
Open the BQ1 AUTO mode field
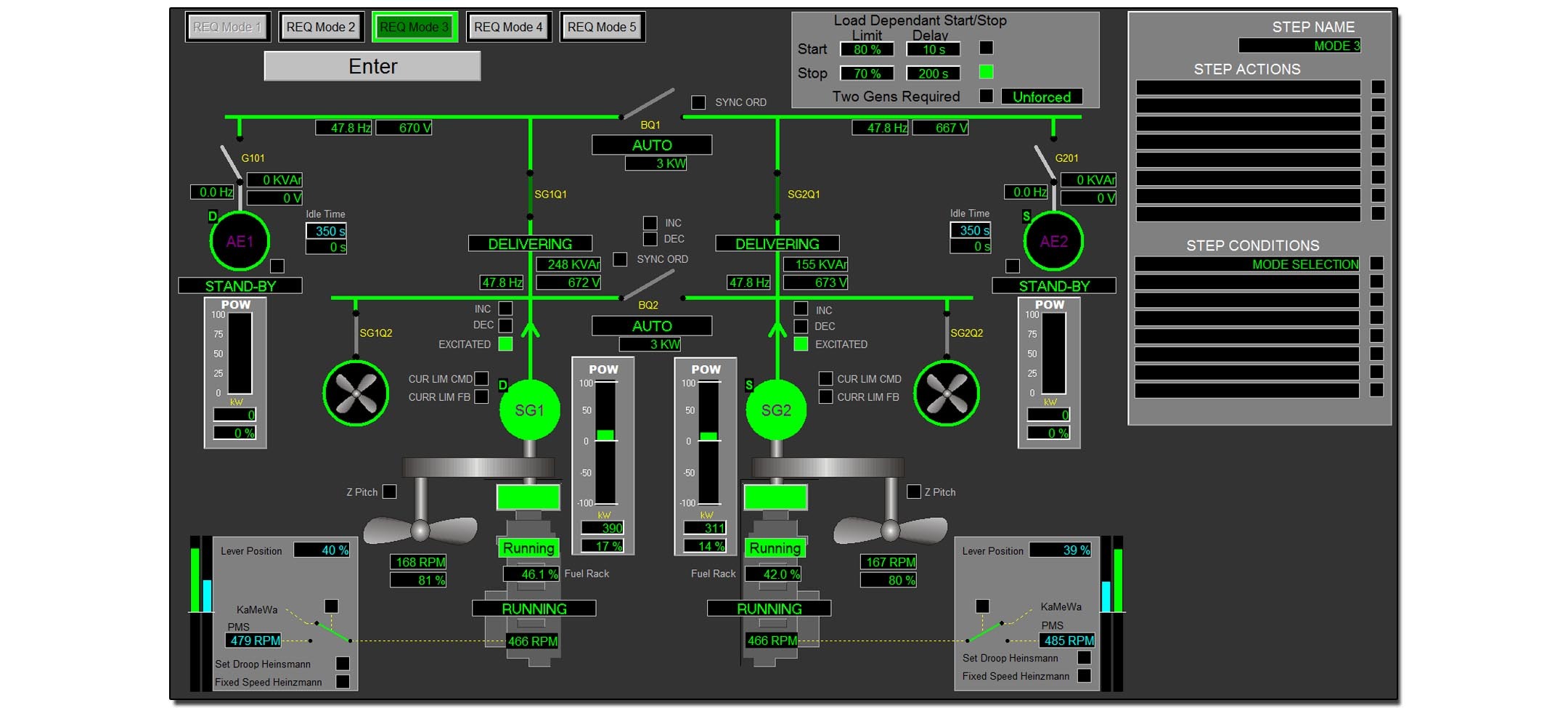click(651, 145)
